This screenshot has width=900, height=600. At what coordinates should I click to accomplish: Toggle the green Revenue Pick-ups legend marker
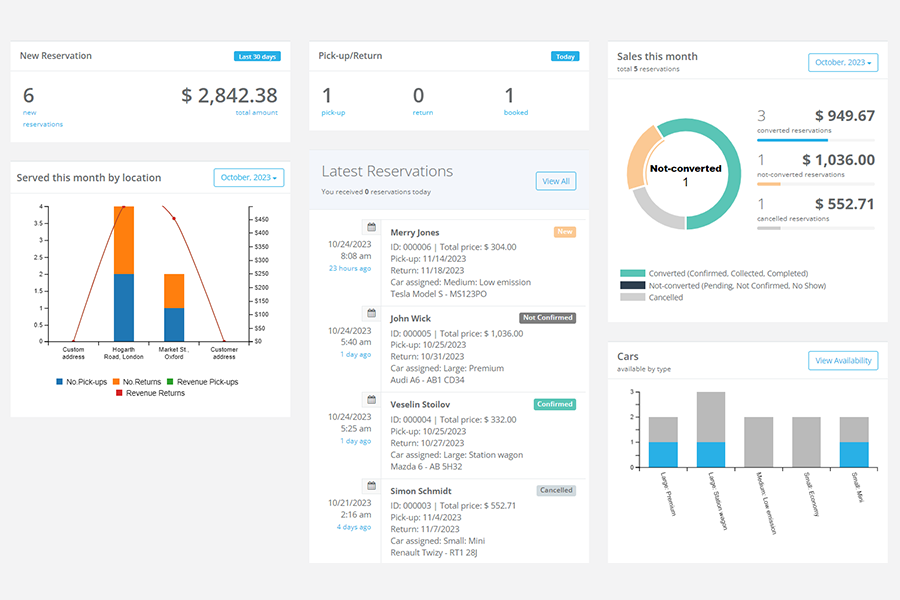pyautogui.click(x=170, y=382)
